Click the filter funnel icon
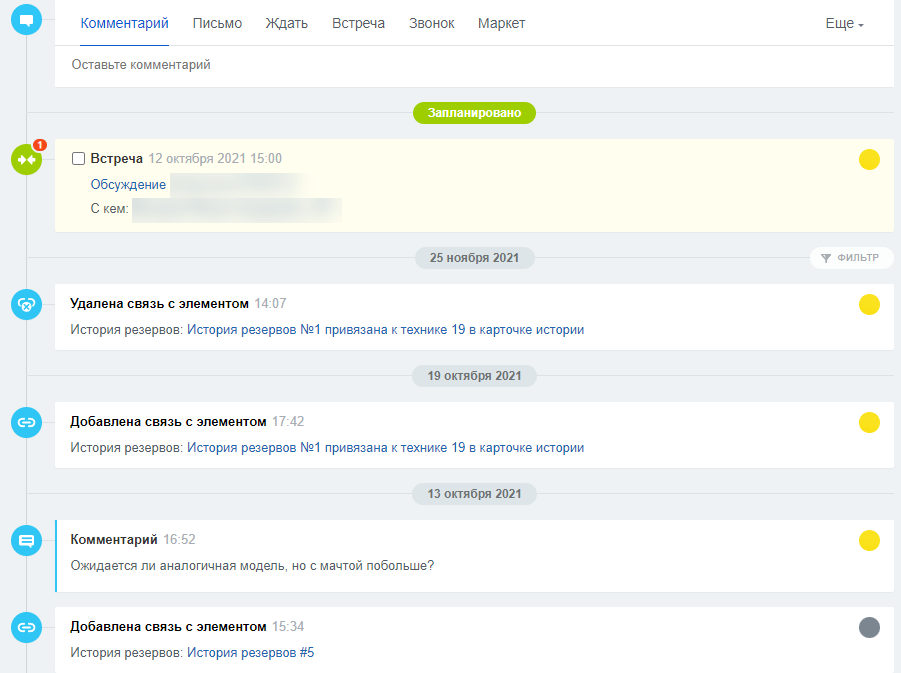The width and height of the screenshot is (901, 673). click(826, 258)
